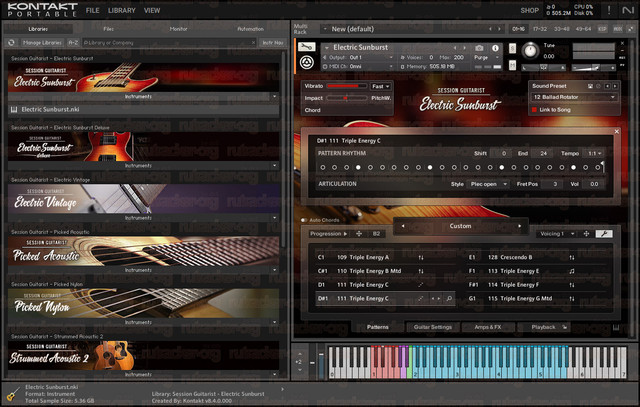Open the Electric Sunburst.nki file

coord(144,109)
